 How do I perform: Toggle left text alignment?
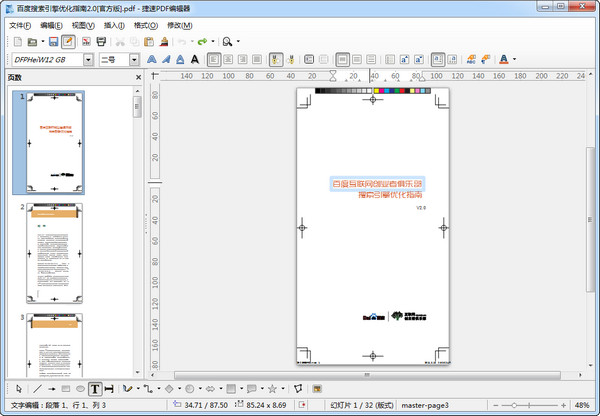click(x=214, y=59)
